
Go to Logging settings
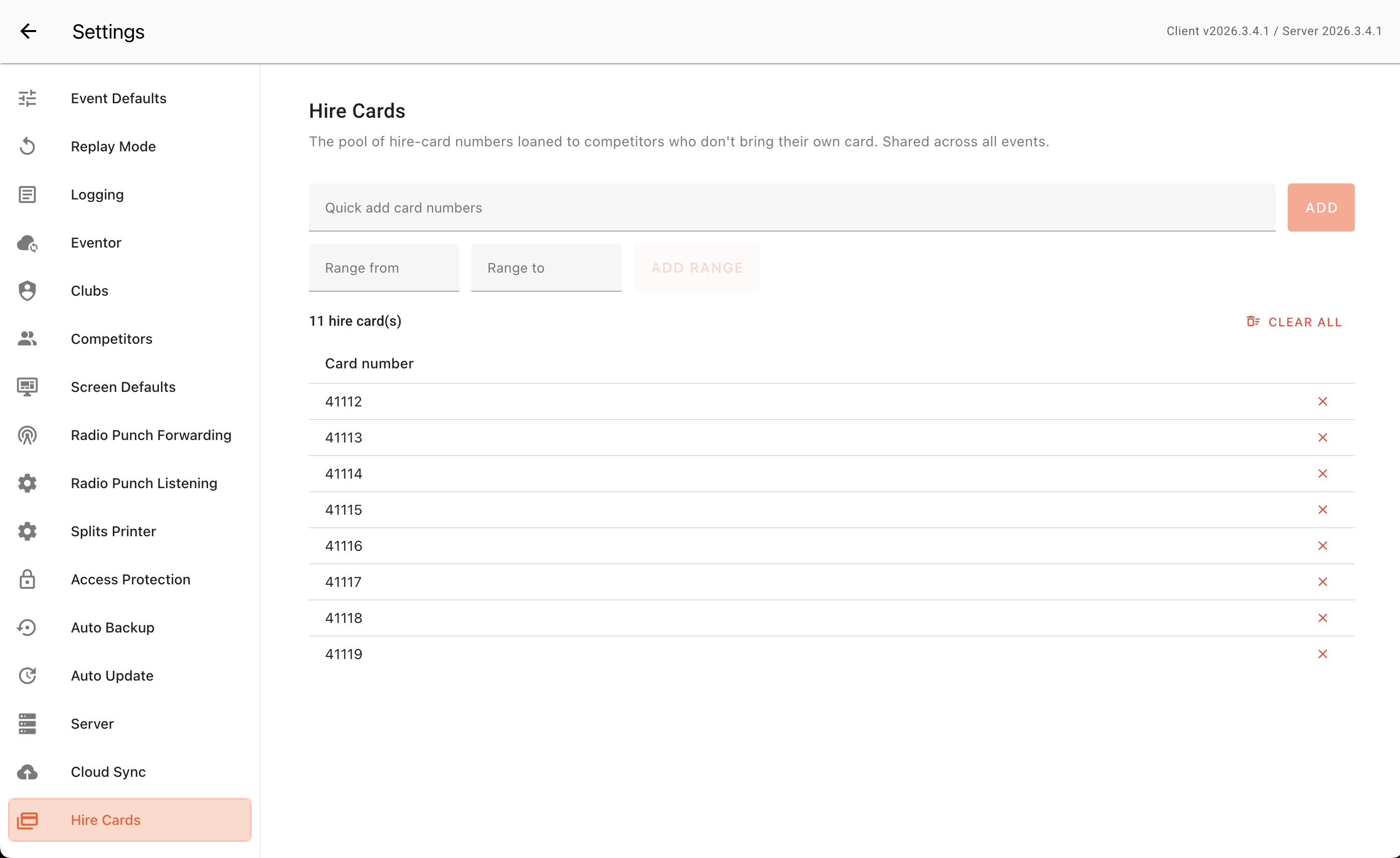(x=129, y=195)
